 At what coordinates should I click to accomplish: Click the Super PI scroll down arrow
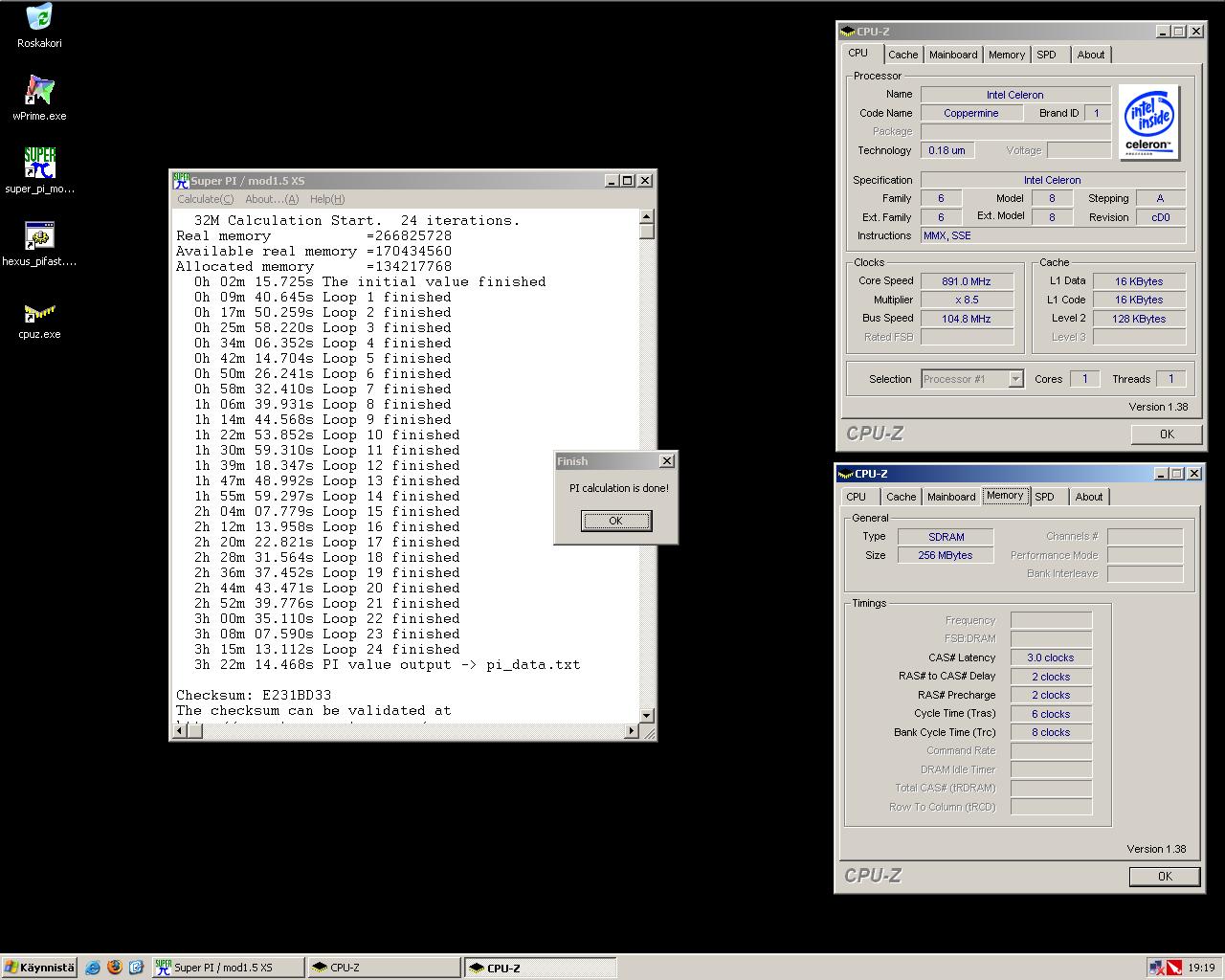[647, 715]
